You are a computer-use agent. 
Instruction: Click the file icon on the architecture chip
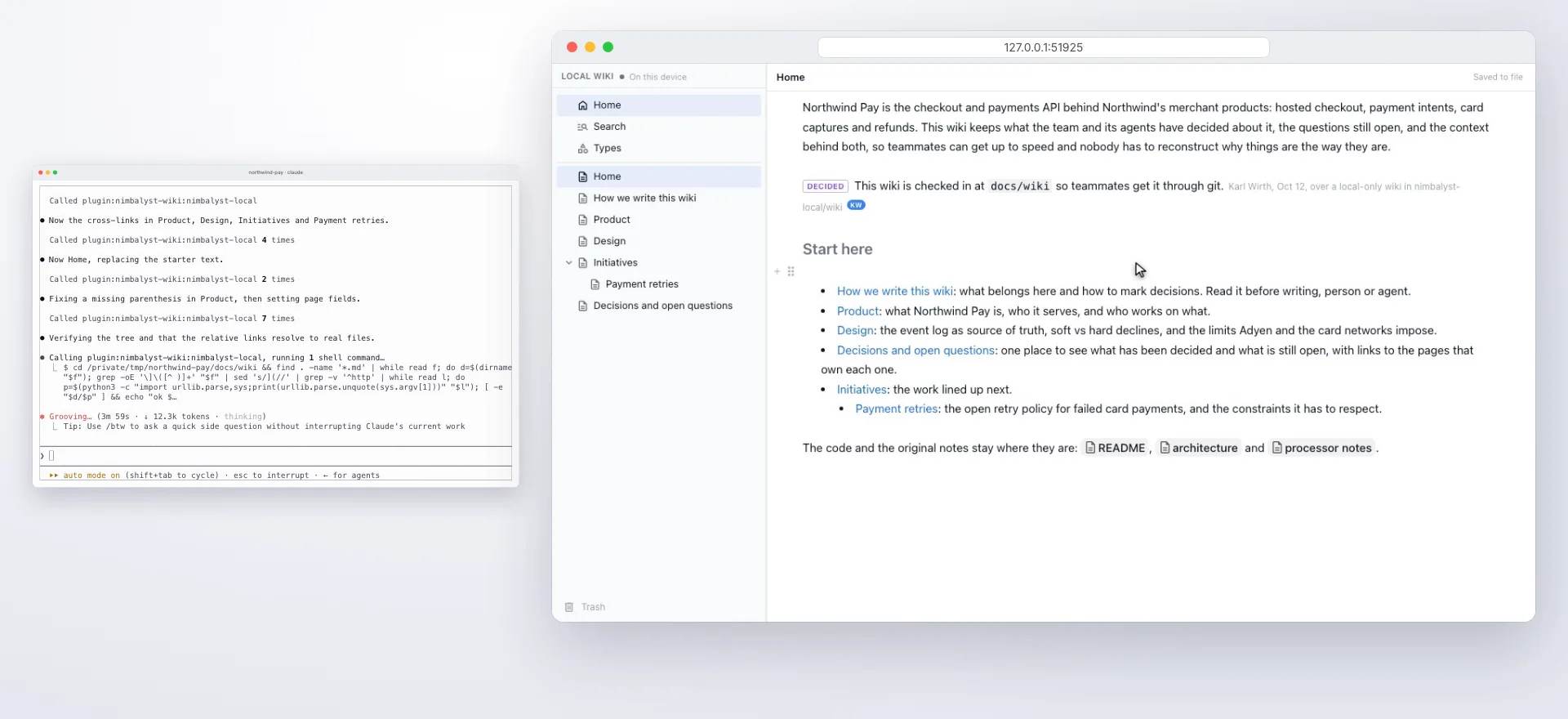click(x=1165, y=448)
